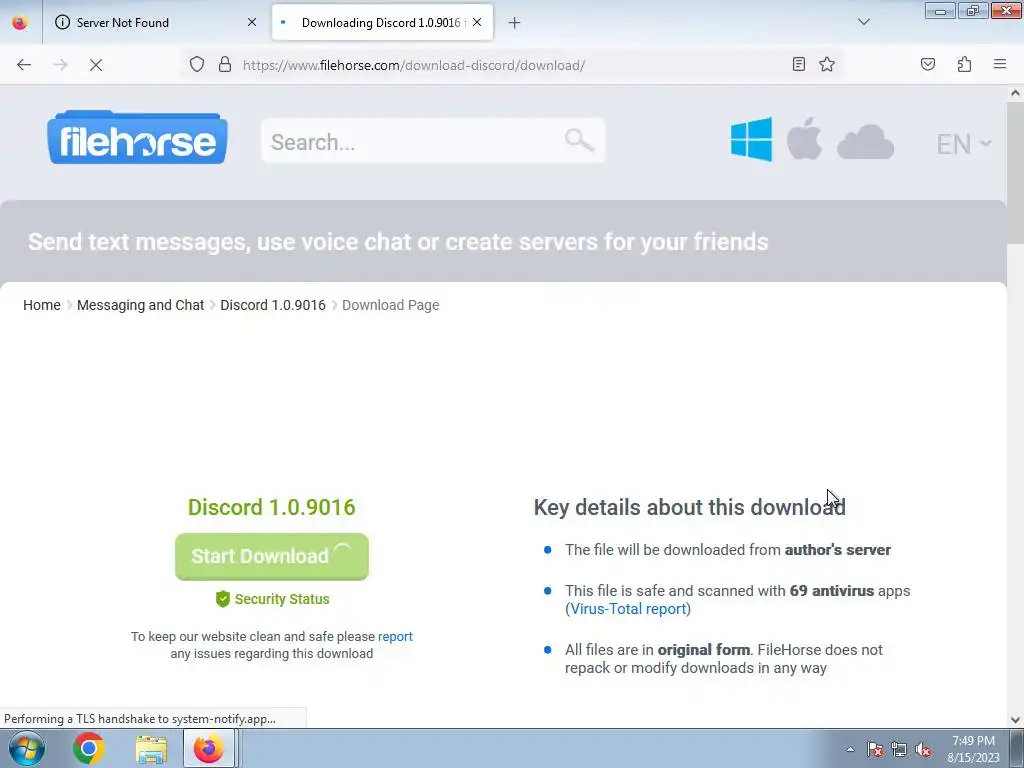Click the muted volume tray icon
This screenshot has height=768, width=1024.
pos(923,749)
